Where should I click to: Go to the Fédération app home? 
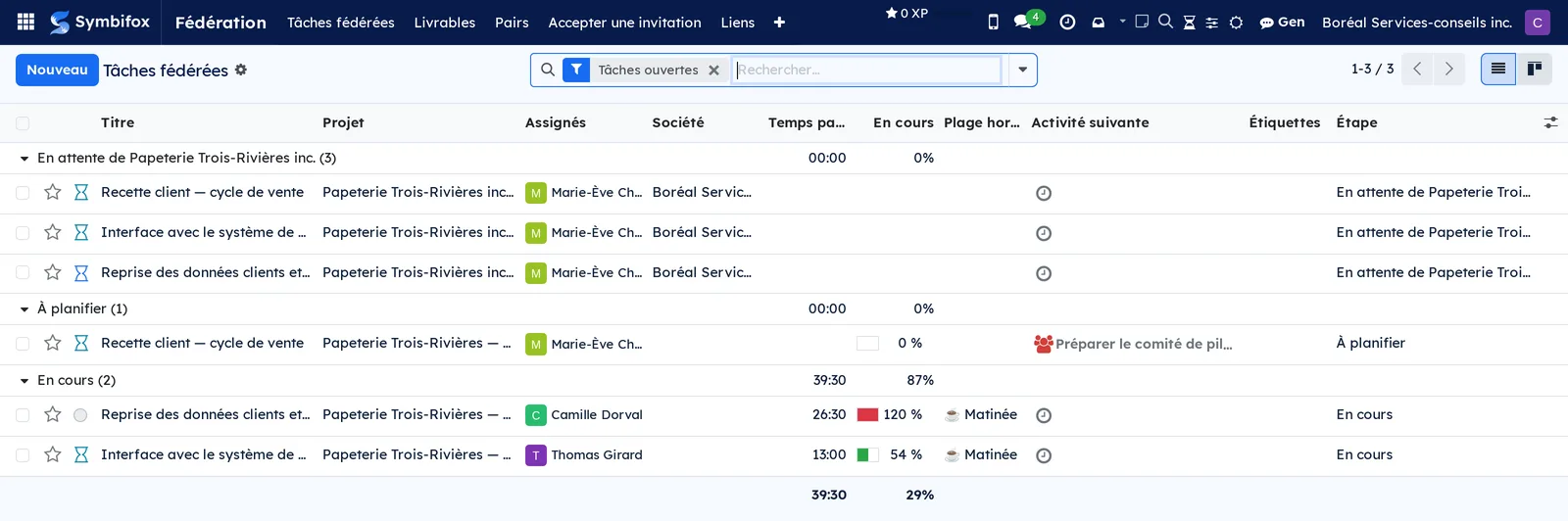tap(220, 23)
